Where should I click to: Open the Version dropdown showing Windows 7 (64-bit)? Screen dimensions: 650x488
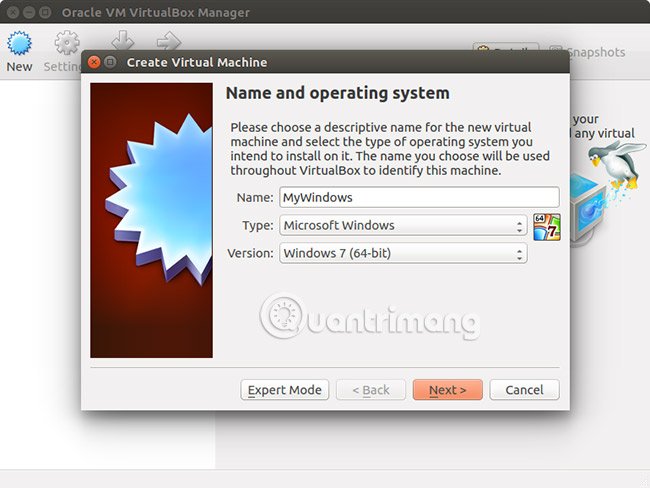[x=403, y=253]
